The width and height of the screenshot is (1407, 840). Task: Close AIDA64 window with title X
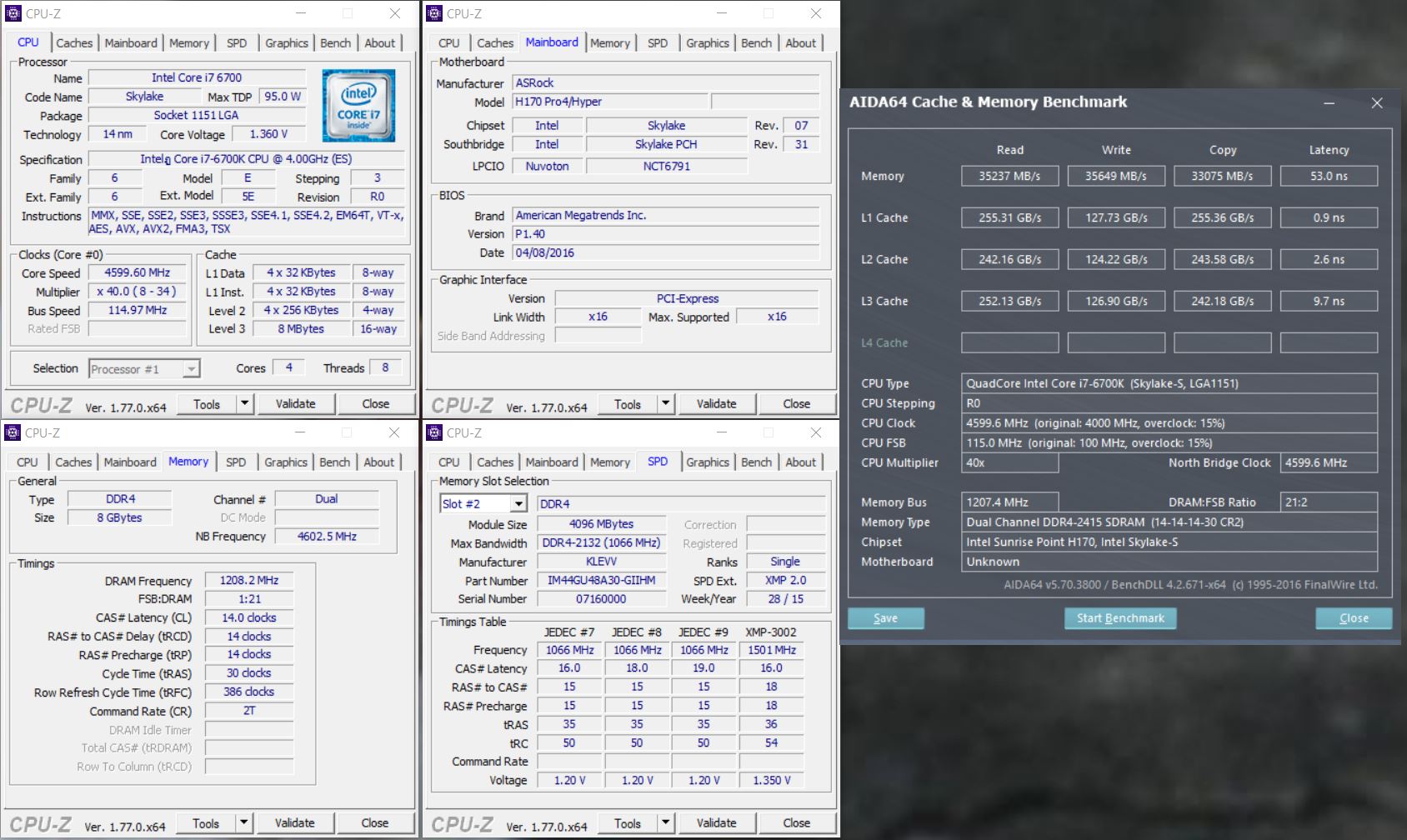tap(1377, 102)
